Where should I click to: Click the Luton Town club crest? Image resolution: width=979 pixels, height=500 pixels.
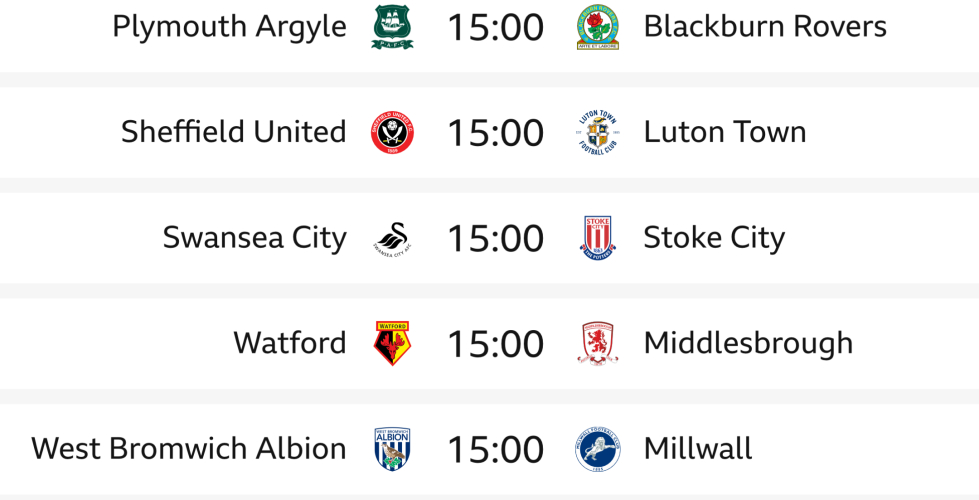click(x=598, y=132)
